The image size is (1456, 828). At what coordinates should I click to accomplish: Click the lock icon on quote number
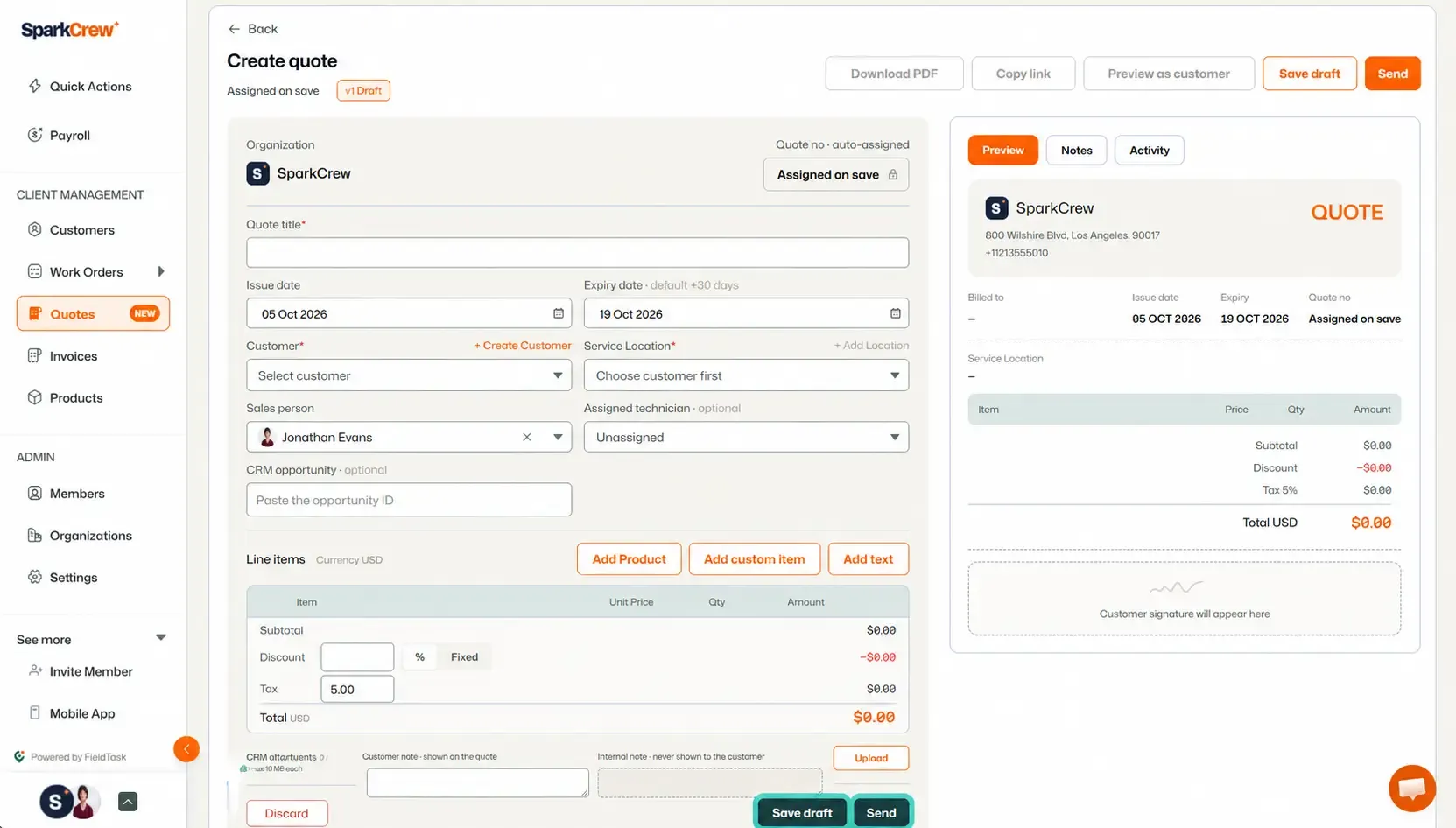[x=893, y=174]
